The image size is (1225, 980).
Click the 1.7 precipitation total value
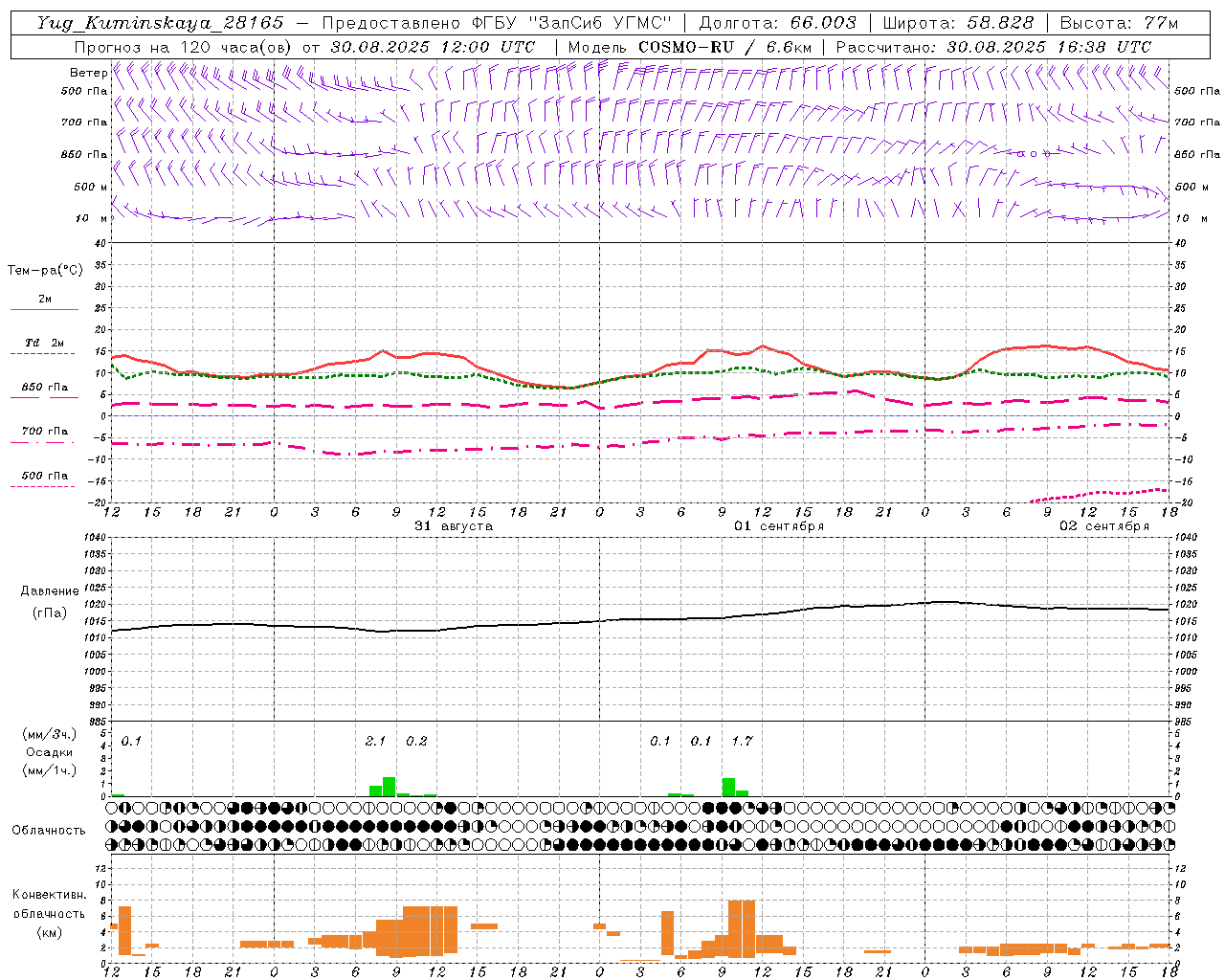[742, 741]
